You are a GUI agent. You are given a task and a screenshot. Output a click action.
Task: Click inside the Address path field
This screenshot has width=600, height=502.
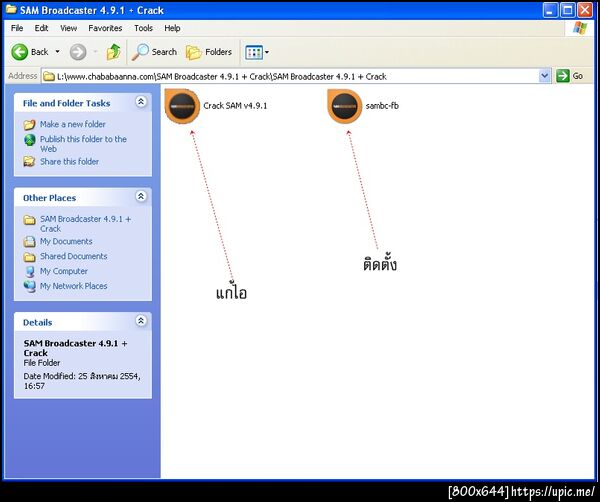click(291, 76)
